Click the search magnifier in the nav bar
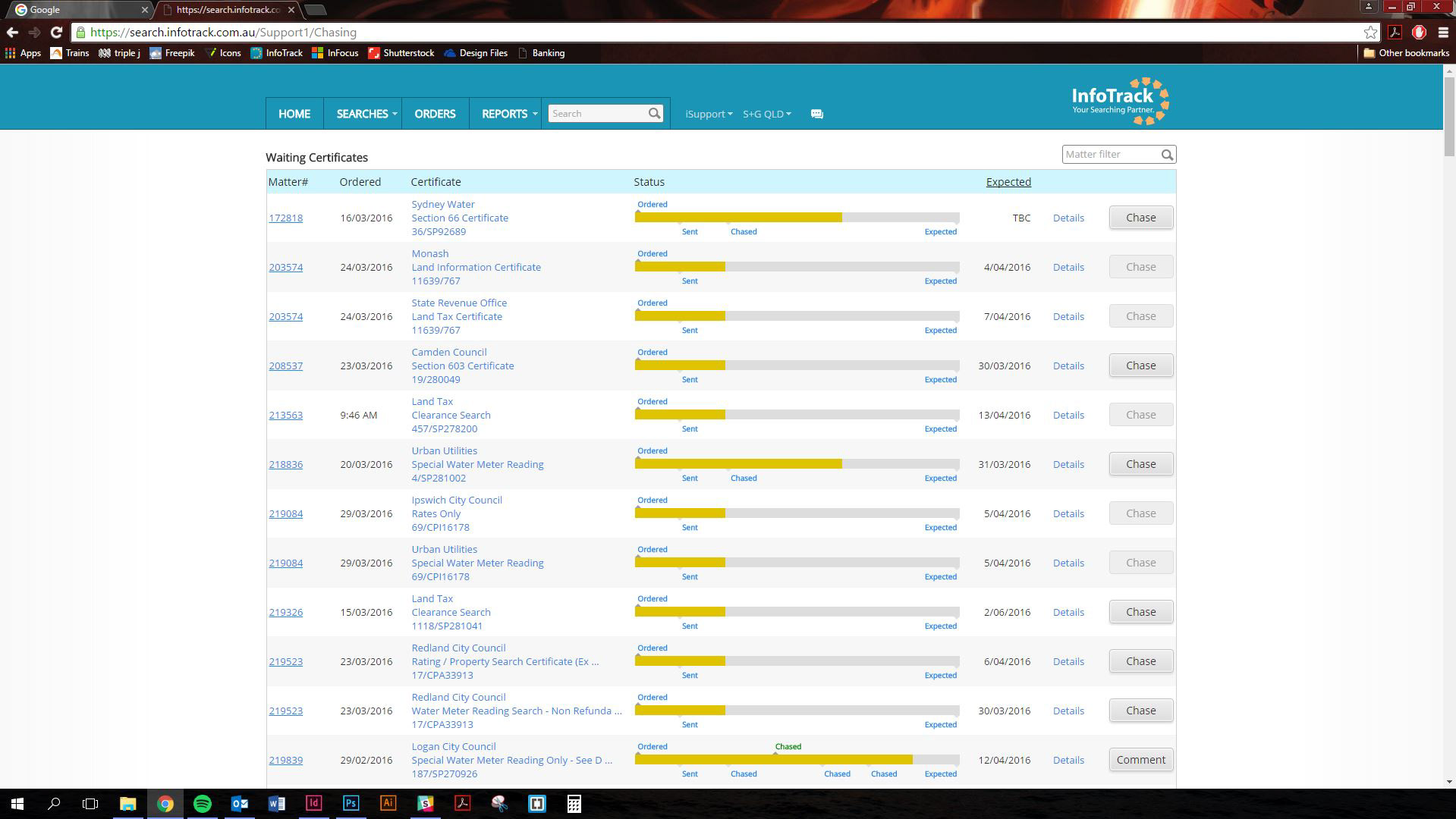 pos(654,114)
